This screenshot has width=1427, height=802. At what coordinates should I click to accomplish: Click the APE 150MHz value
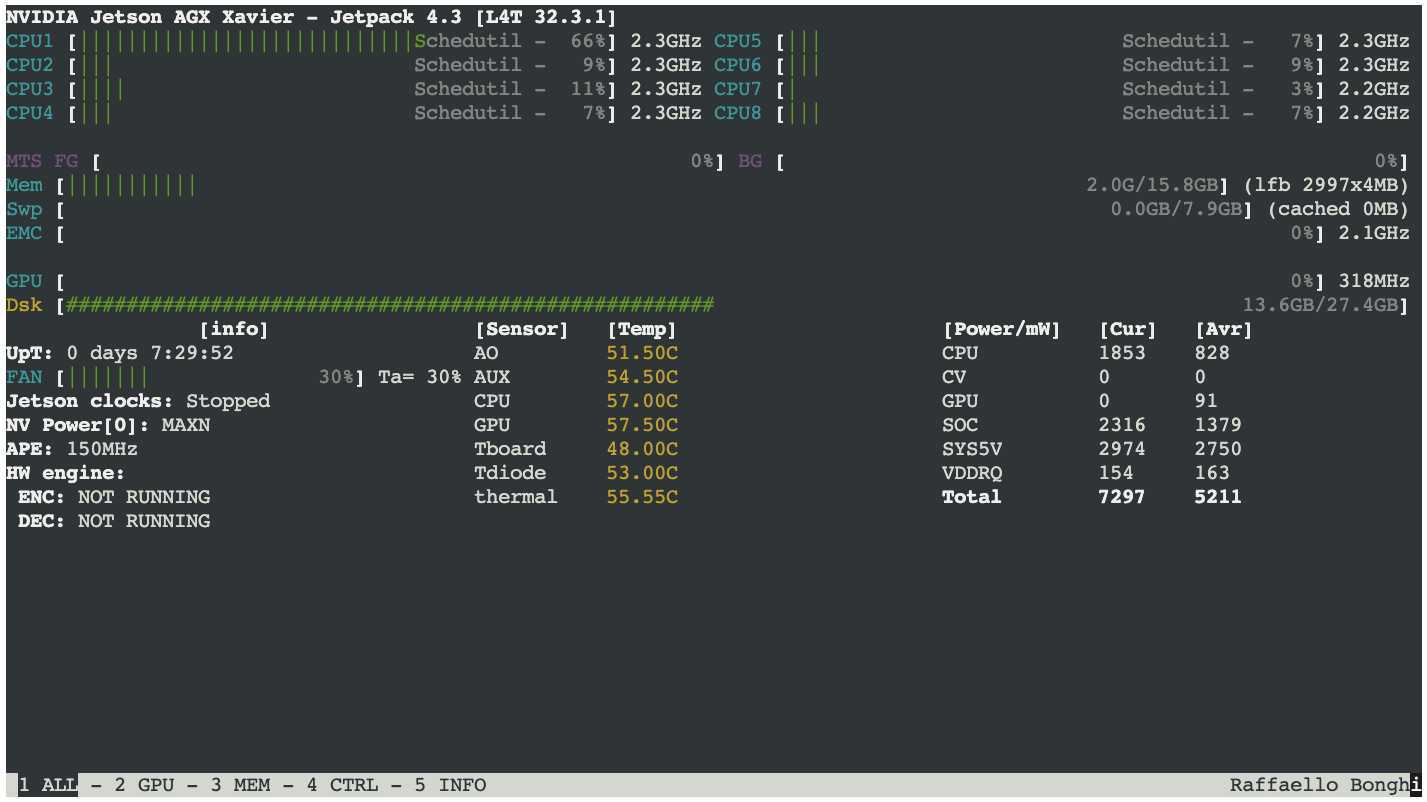pyautogui.click(x=102, y=449)
